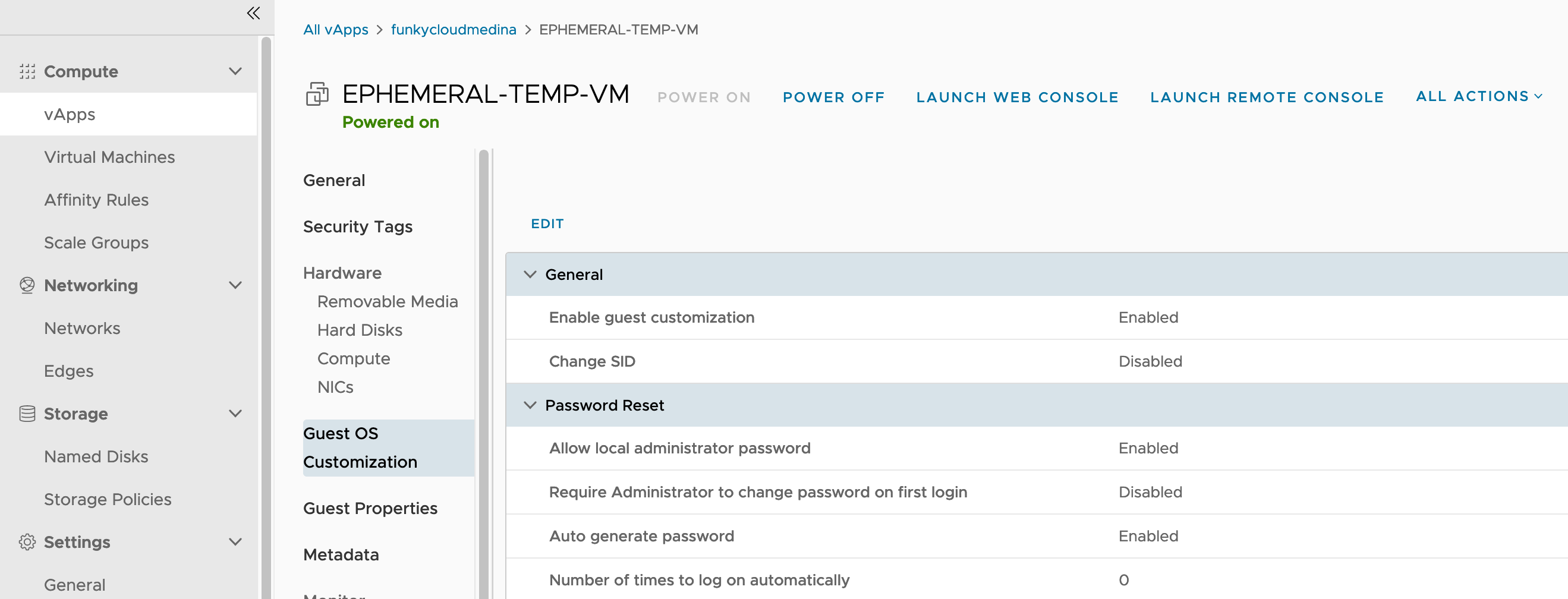Click the 'Enable guest customization' row label
This screenshot has width=1568, height=599.
(x=651, y=318)
